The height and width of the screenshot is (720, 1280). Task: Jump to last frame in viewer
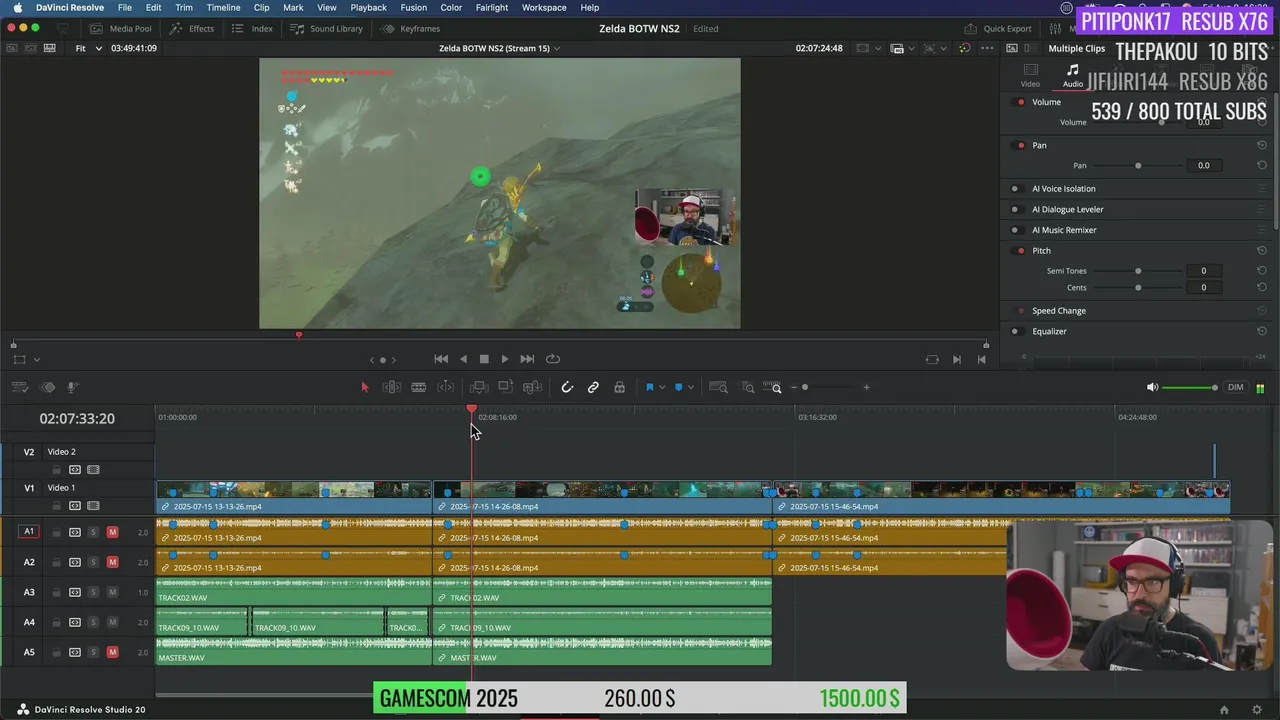pyautogui.click(x=527, y=359)
